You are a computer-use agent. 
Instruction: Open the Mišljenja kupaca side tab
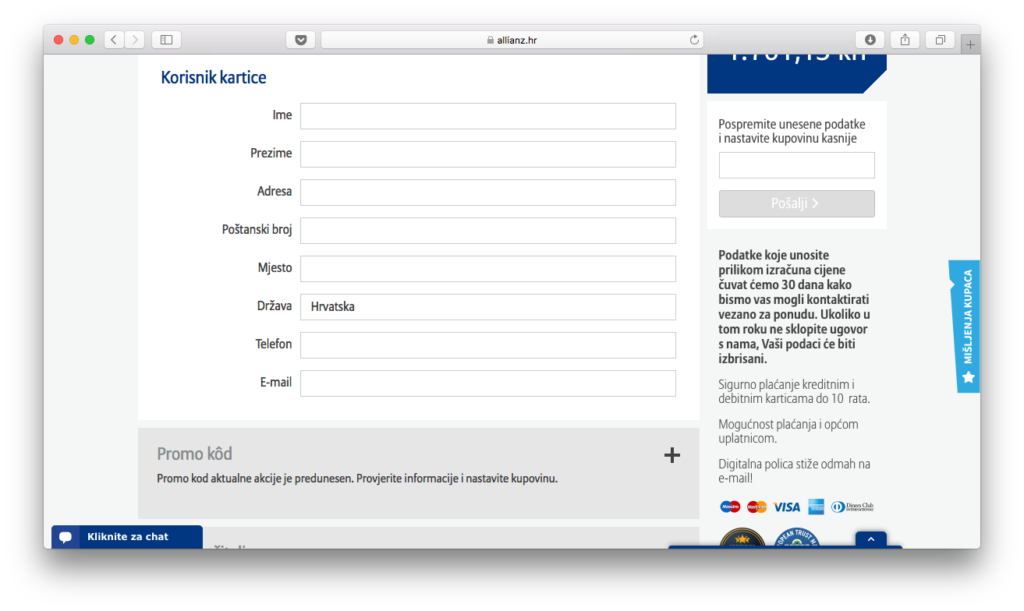pyautogui.click(x=966, y=326)
